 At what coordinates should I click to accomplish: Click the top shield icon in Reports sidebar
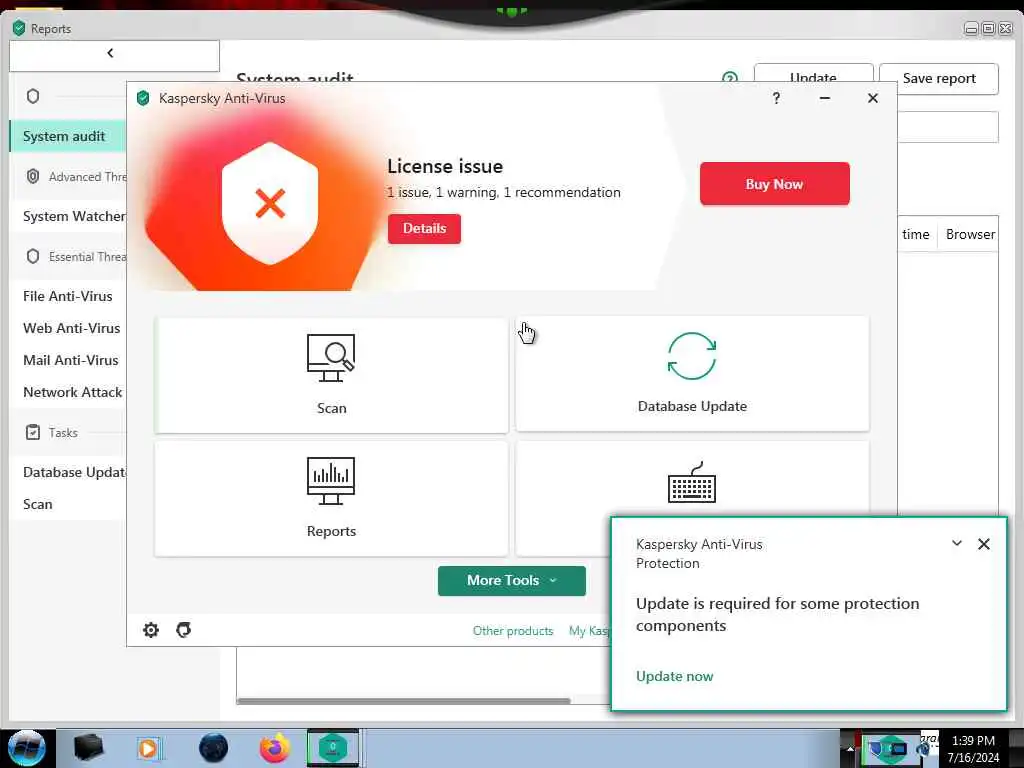click(33, 97)
